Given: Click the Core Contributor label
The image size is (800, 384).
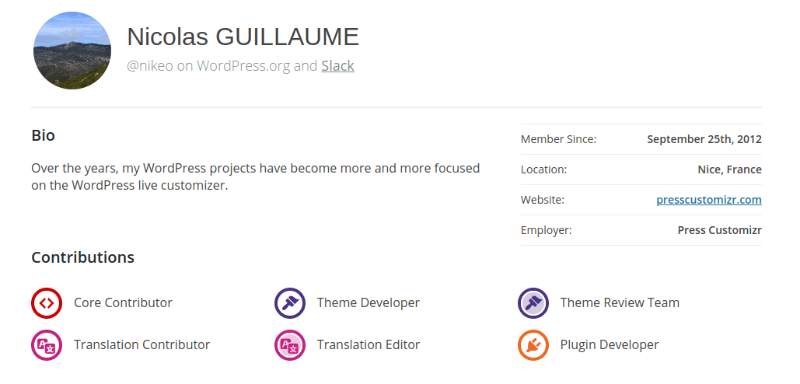Looking at the screenshot, I should click(x=123, y=302).
